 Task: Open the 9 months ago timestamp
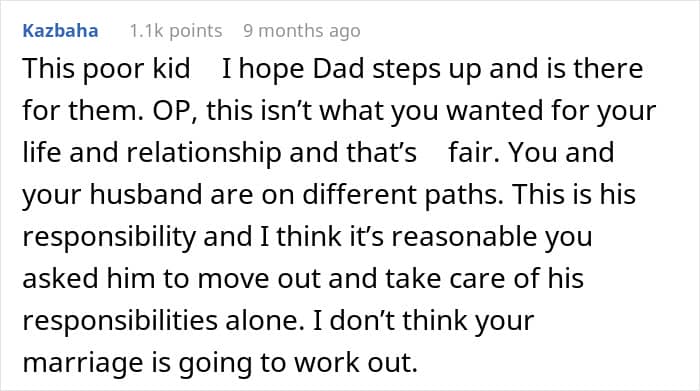click(302, 31)
